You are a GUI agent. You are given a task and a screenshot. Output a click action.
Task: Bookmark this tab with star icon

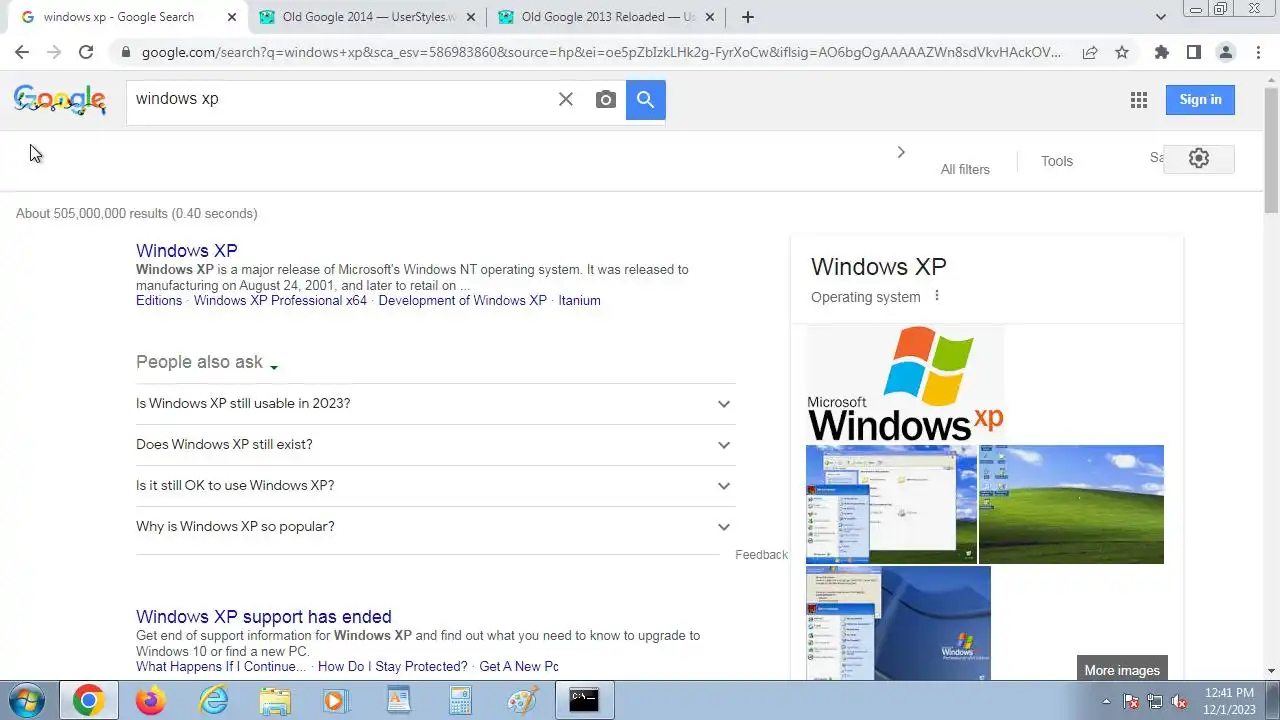coord(1122,52)
